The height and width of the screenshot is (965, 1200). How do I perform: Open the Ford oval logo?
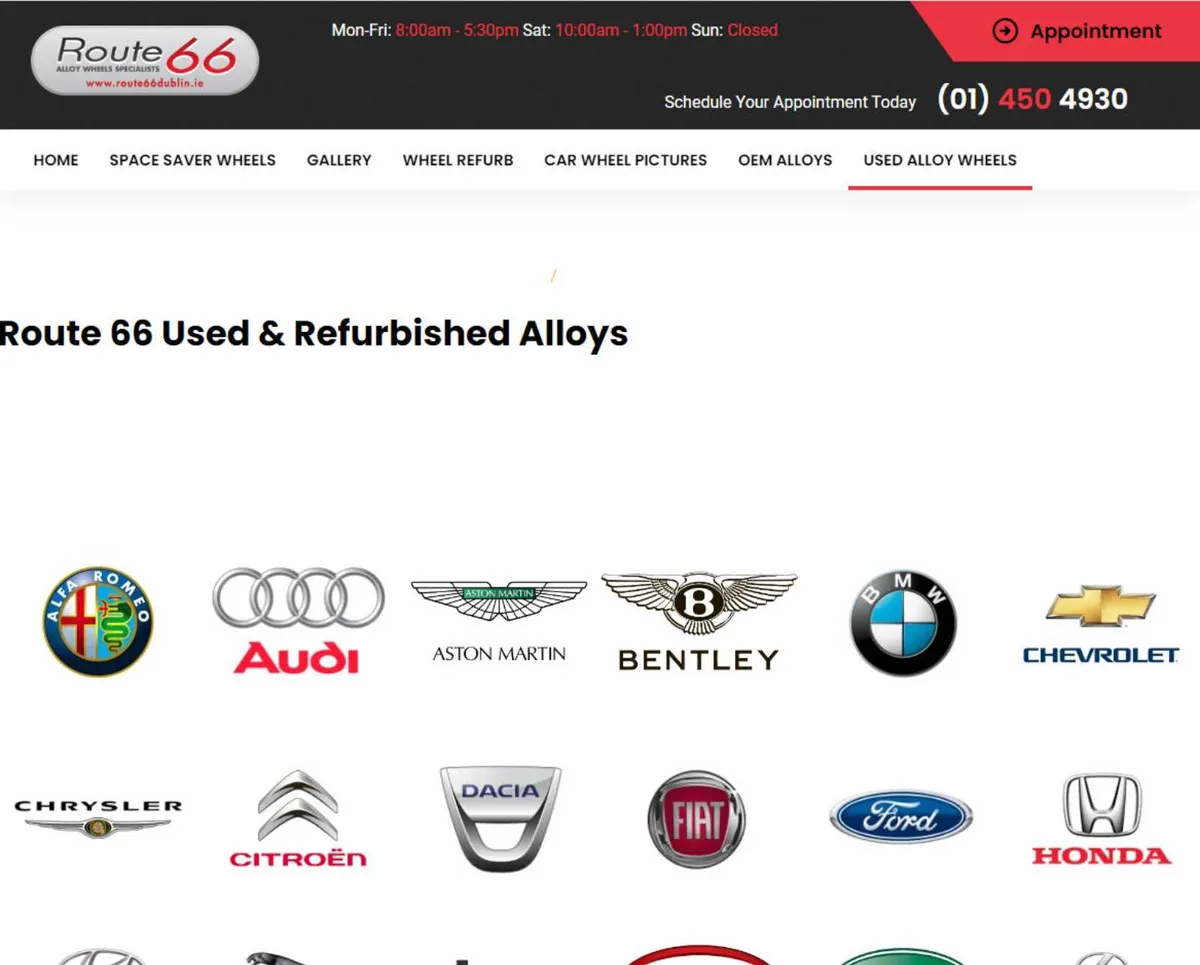(x=899, y=815)
